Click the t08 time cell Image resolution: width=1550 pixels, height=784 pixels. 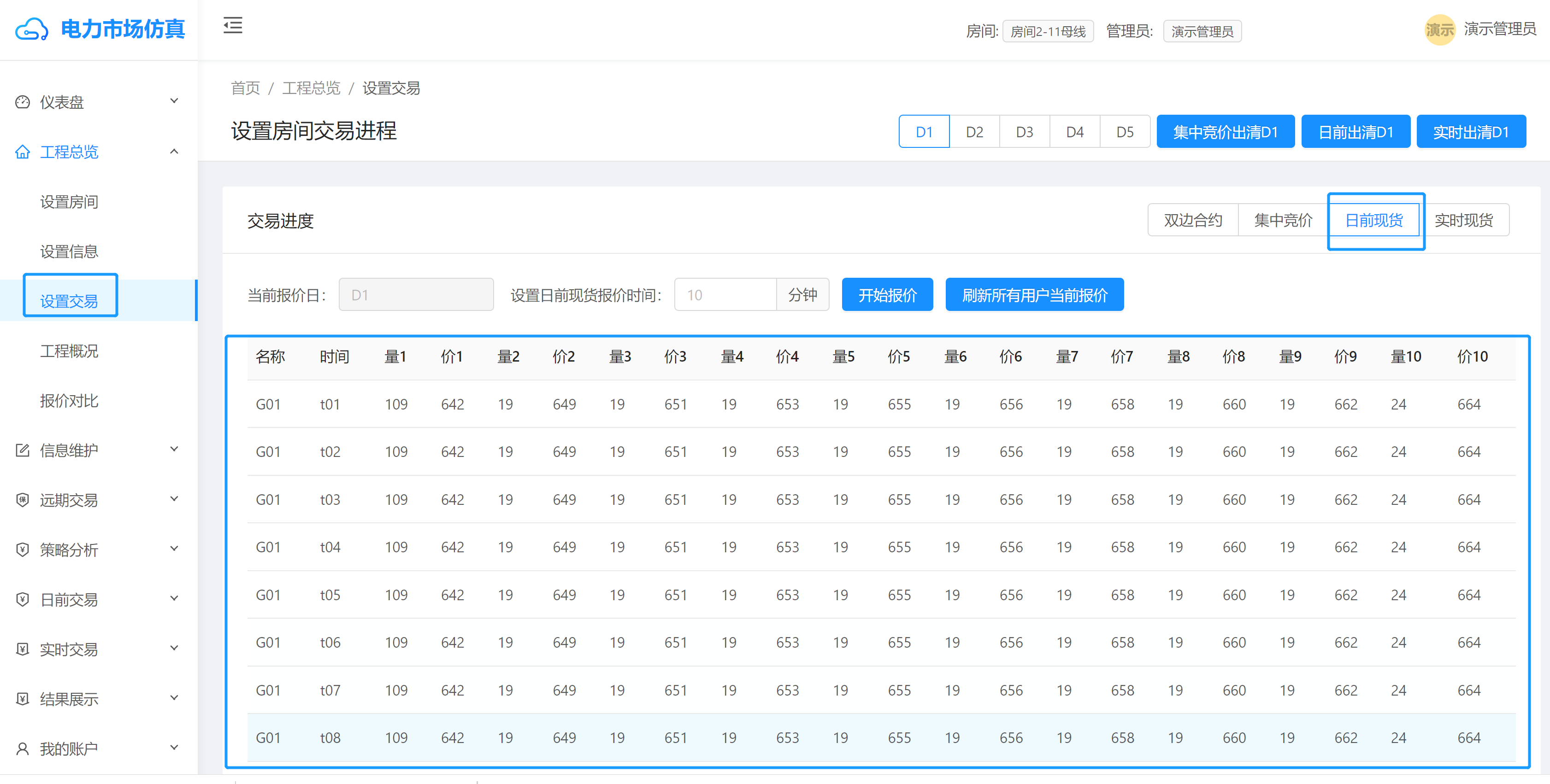tap(330, 737)
